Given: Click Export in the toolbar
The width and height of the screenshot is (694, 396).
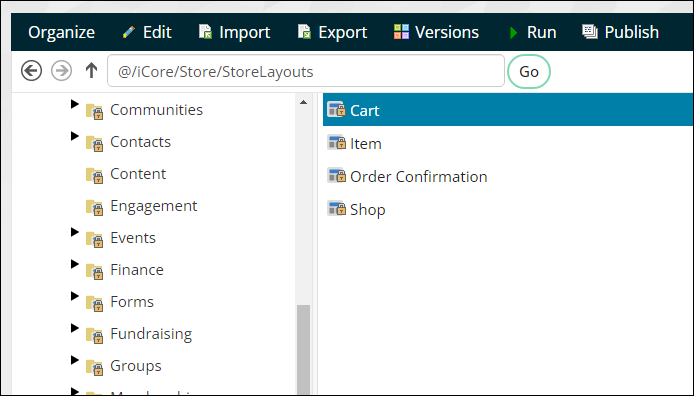Looking at the screenshot, I should pos(332,32).
